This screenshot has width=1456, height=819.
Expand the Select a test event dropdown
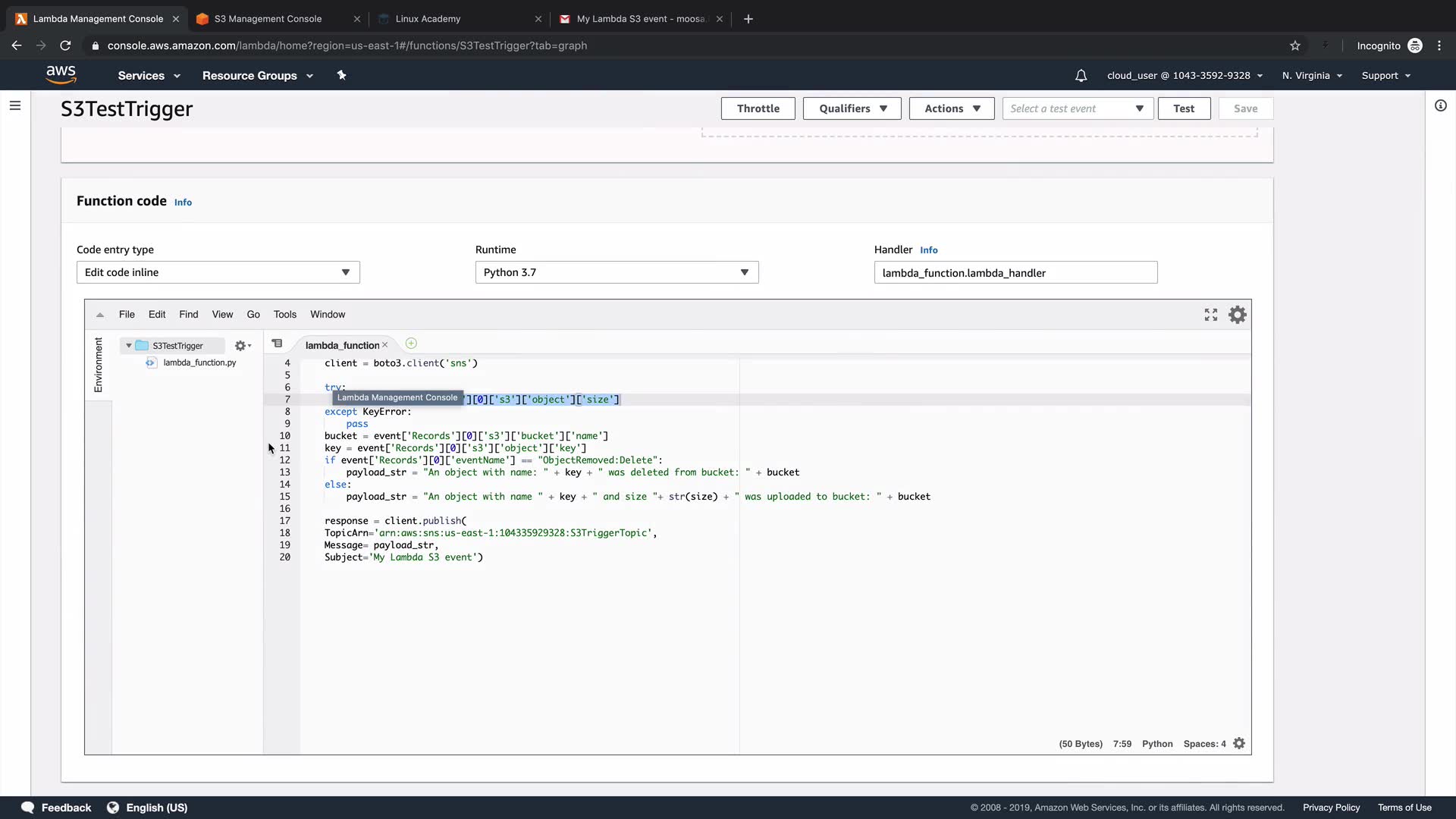(x=1077, y=108)
